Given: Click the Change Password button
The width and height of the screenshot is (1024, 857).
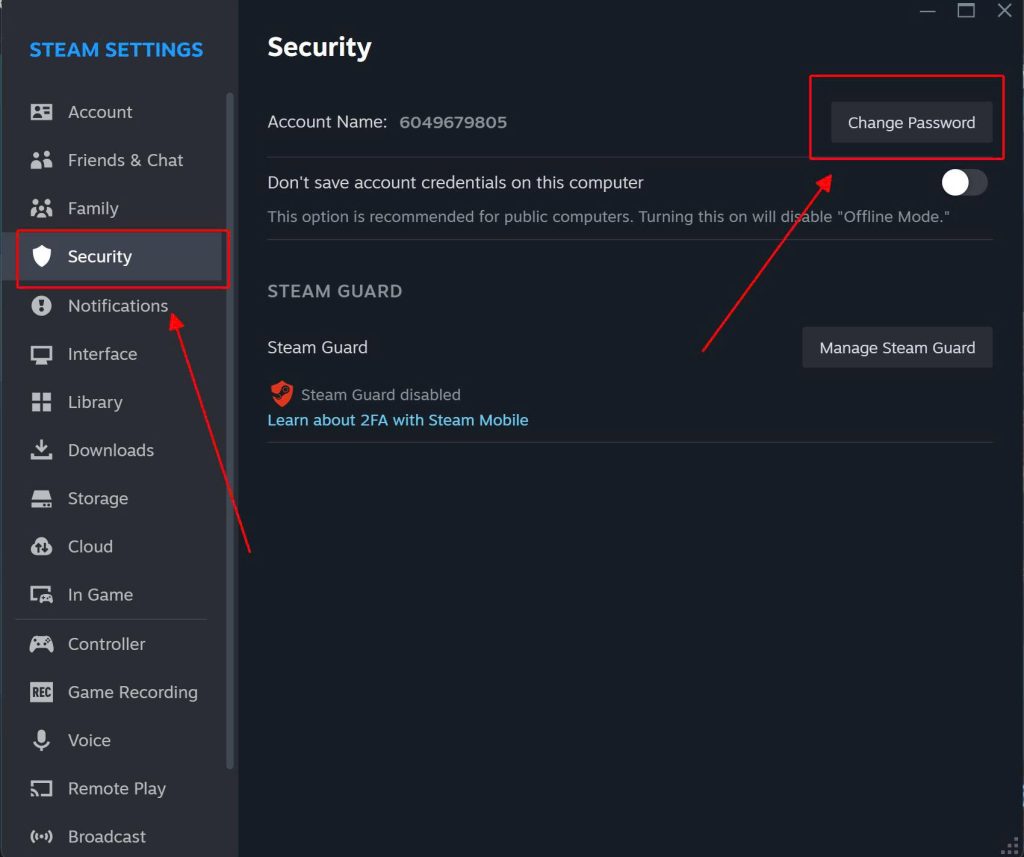Looking at the screenshot, I should 911,122.
